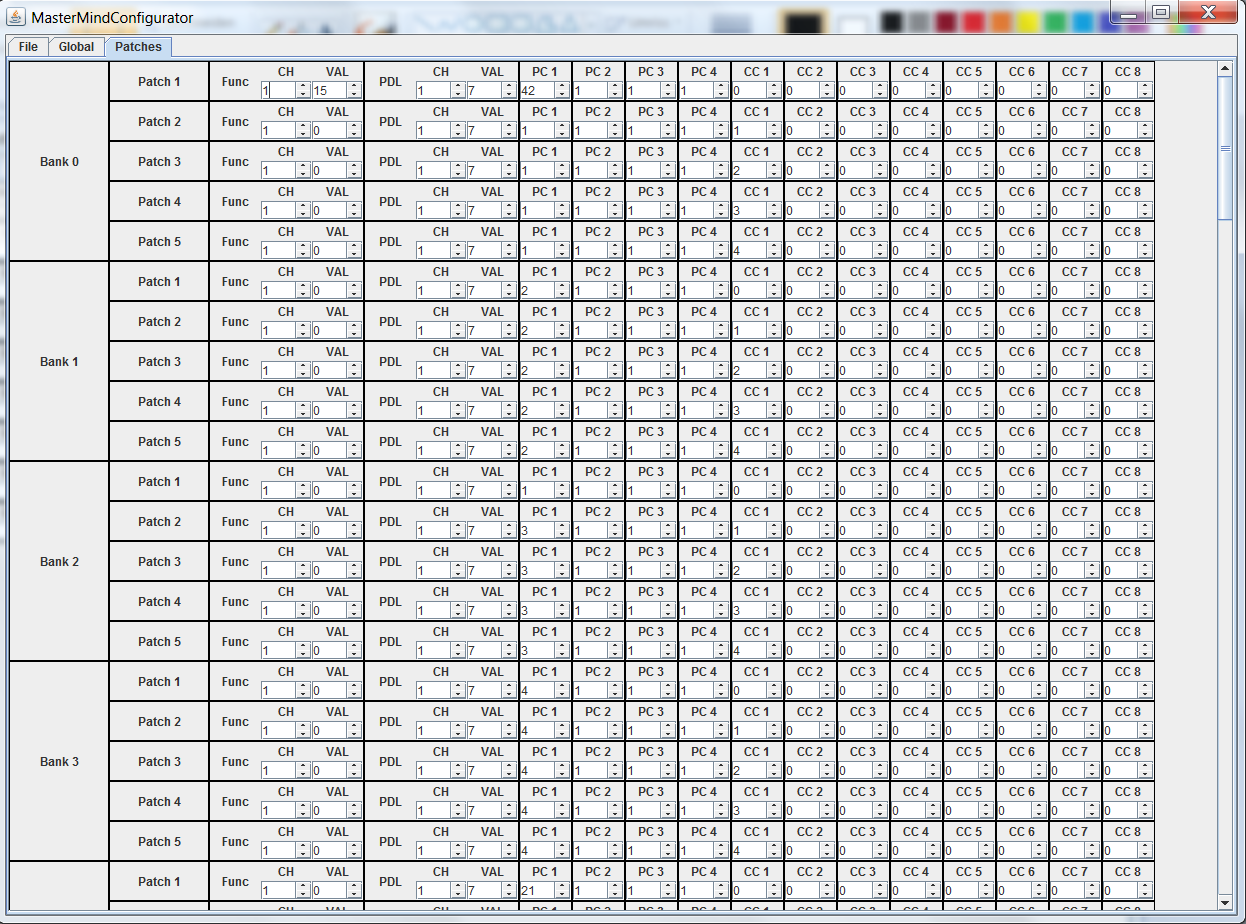The image size is (1246, 924).
Task: Switch to the Global tab
Action: tap(76, 47)
